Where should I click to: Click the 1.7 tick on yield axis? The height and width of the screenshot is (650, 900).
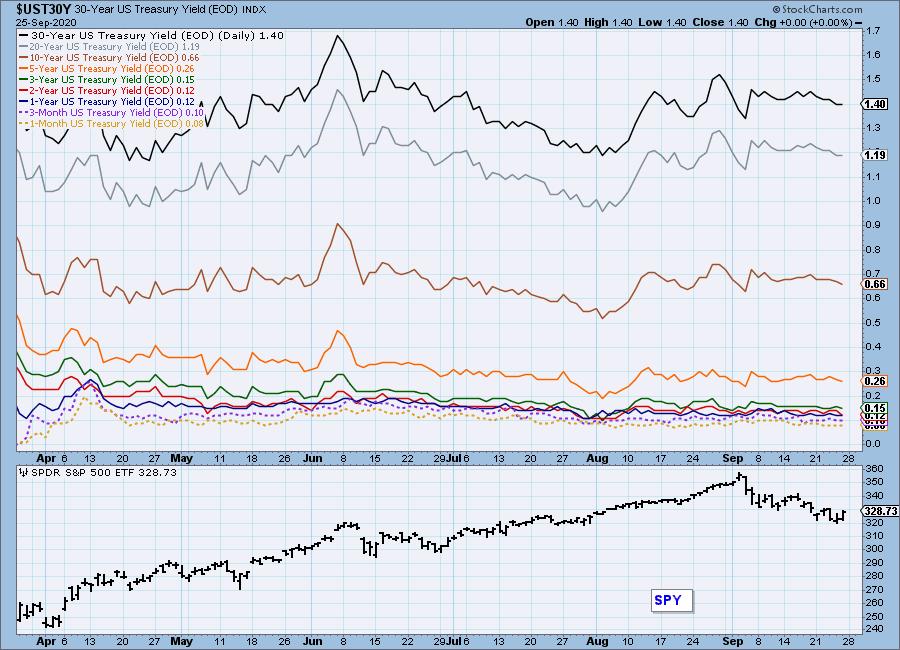coord(872,30)
